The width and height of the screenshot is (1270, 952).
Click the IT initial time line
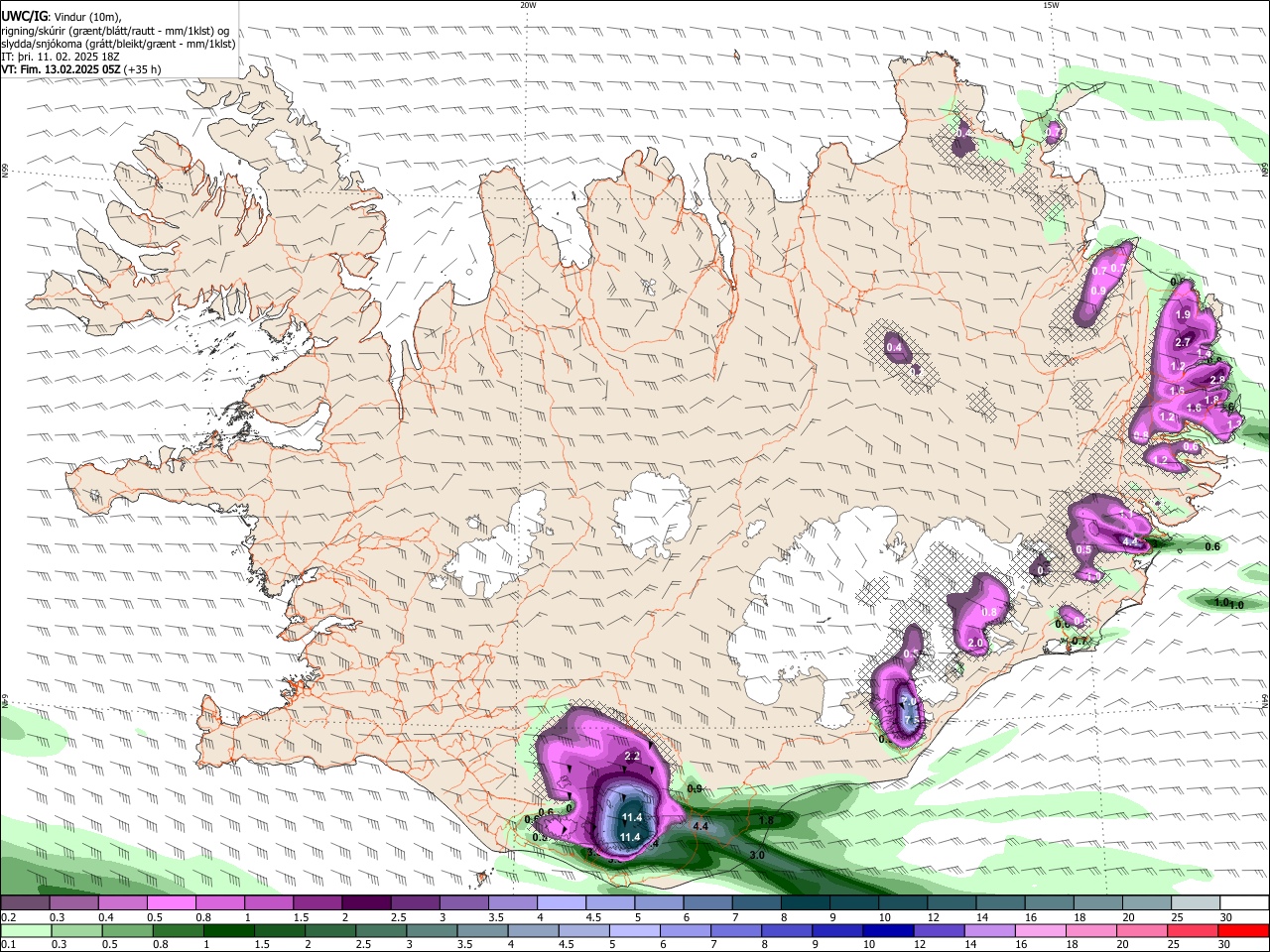[61, 57]
